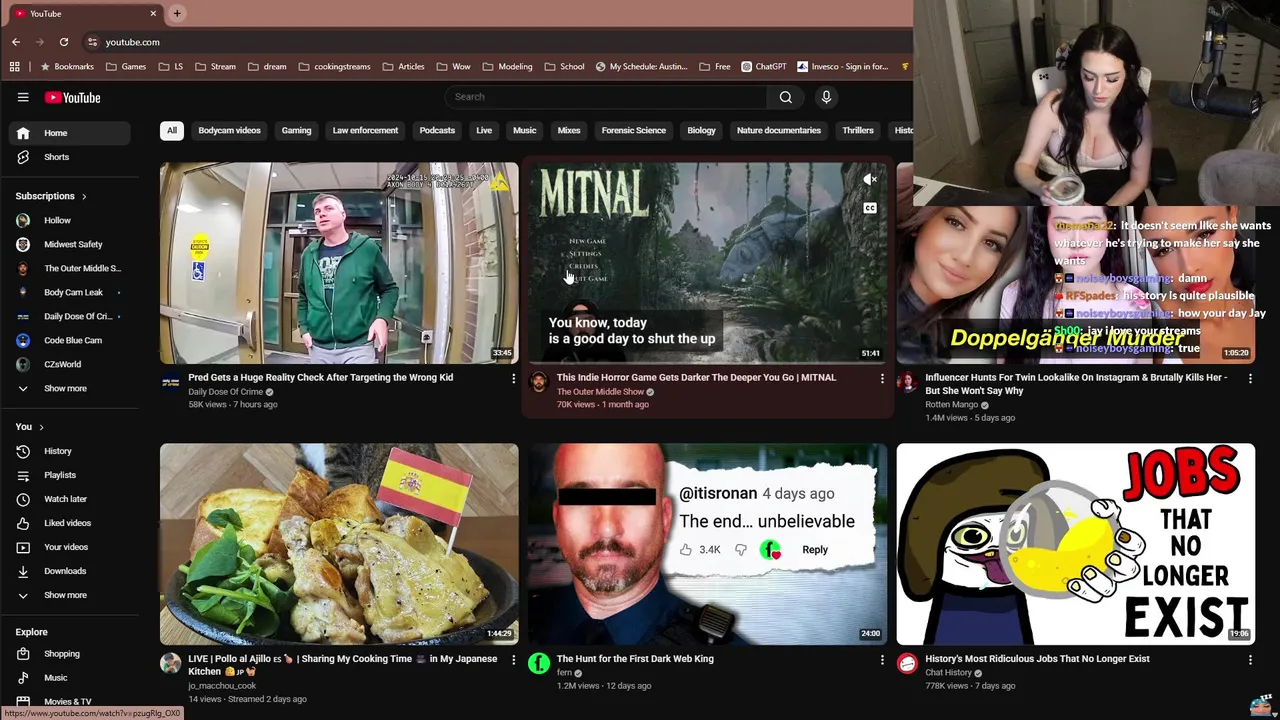Expand the You section arrow
The width and height of the screenshot is (1280, 720).
(41, 427)
